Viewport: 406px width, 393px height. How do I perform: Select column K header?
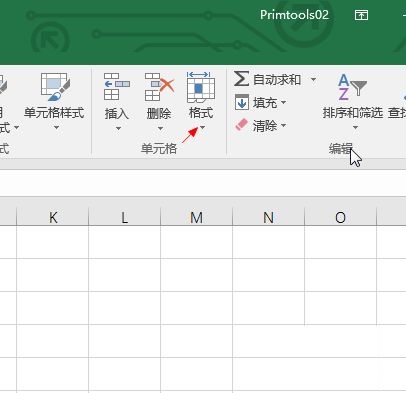point(53,217)
